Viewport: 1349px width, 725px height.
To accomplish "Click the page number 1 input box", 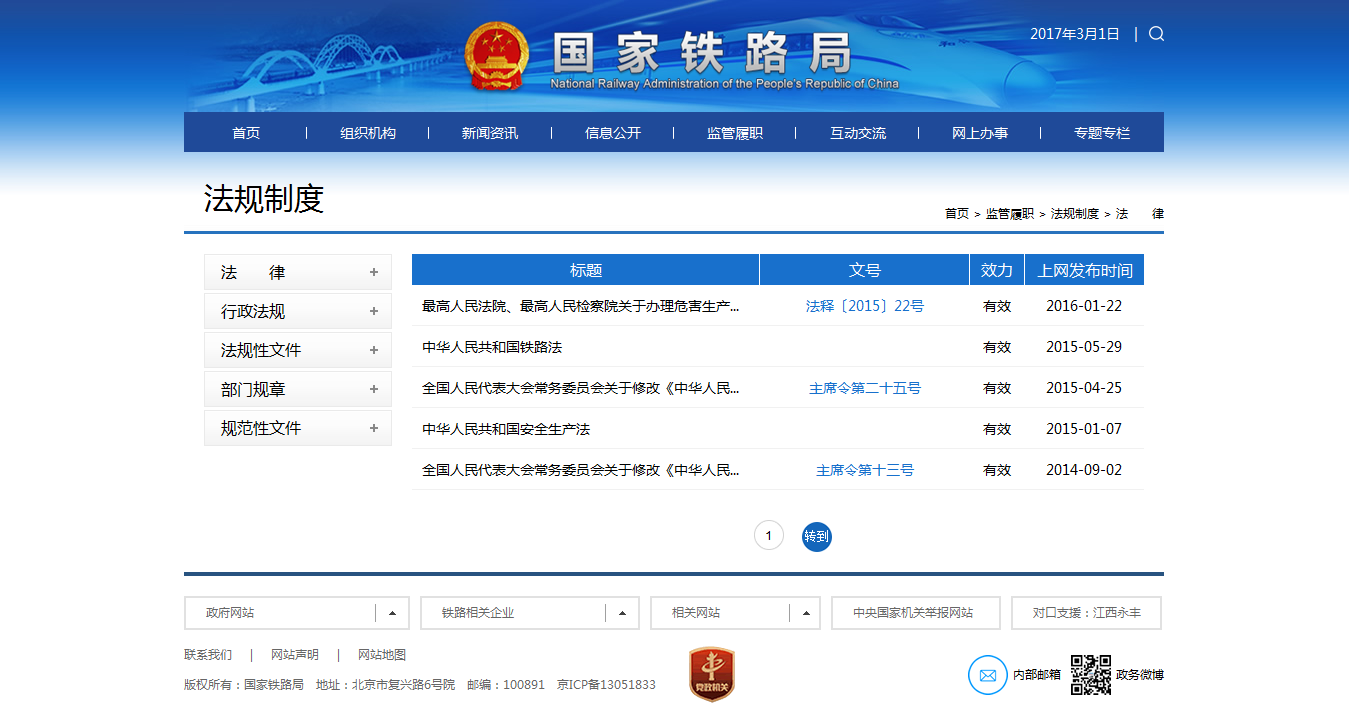I will (768, 537).
